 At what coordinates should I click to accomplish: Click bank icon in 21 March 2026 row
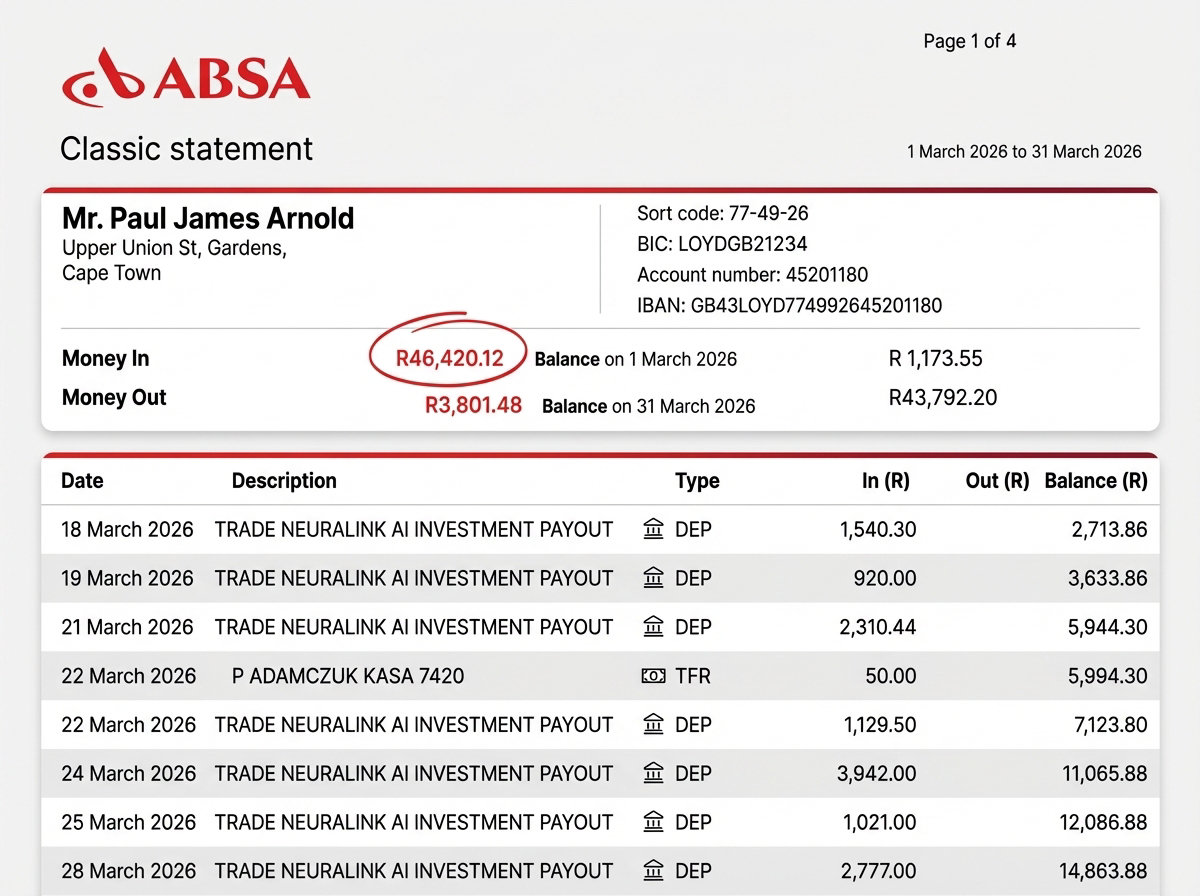point(653,627)
